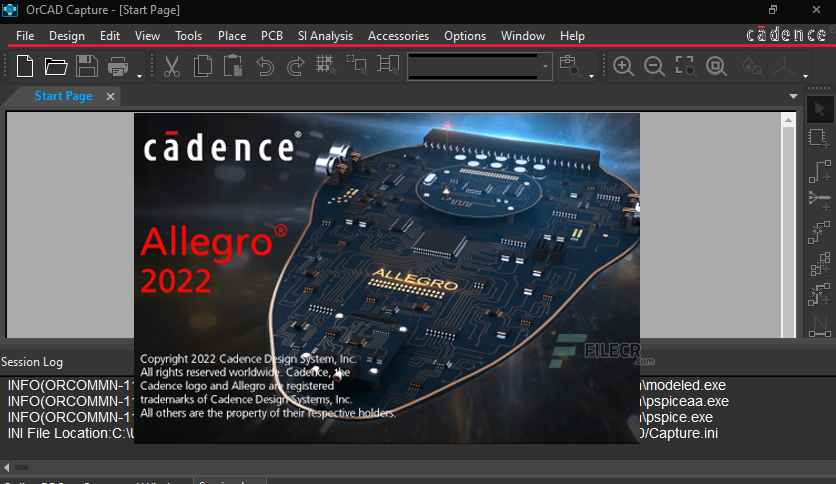This screenshot has width=836, height=484.
Task: Click the New document icon
Action: (x=25, y=67)
